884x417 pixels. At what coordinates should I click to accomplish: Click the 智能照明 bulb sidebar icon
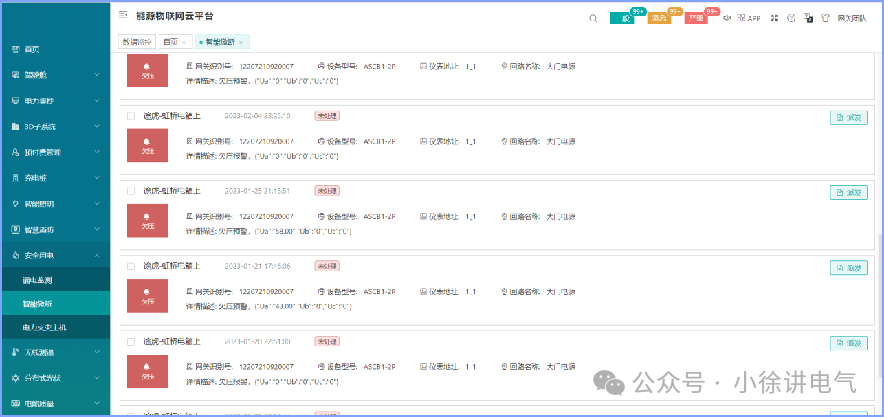click(16, 204)
